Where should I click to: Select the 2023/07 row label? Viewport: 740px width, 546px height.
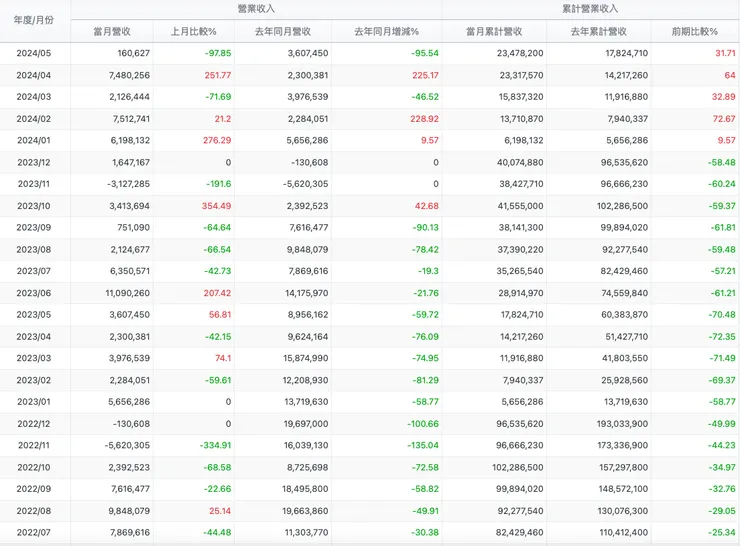(34, 271)
